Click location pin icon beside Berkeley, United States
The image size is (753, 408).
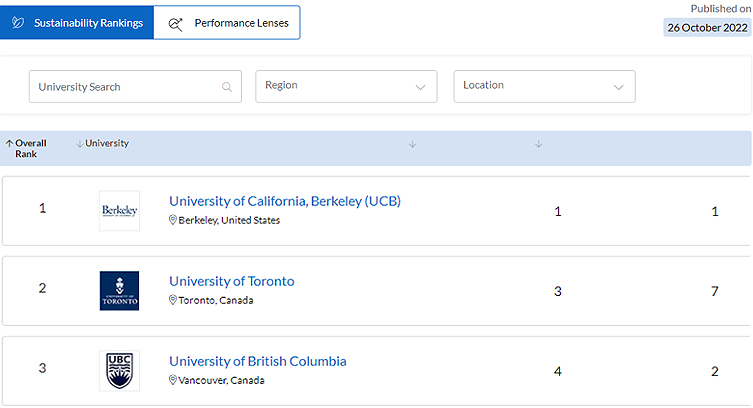coord(173,220)
